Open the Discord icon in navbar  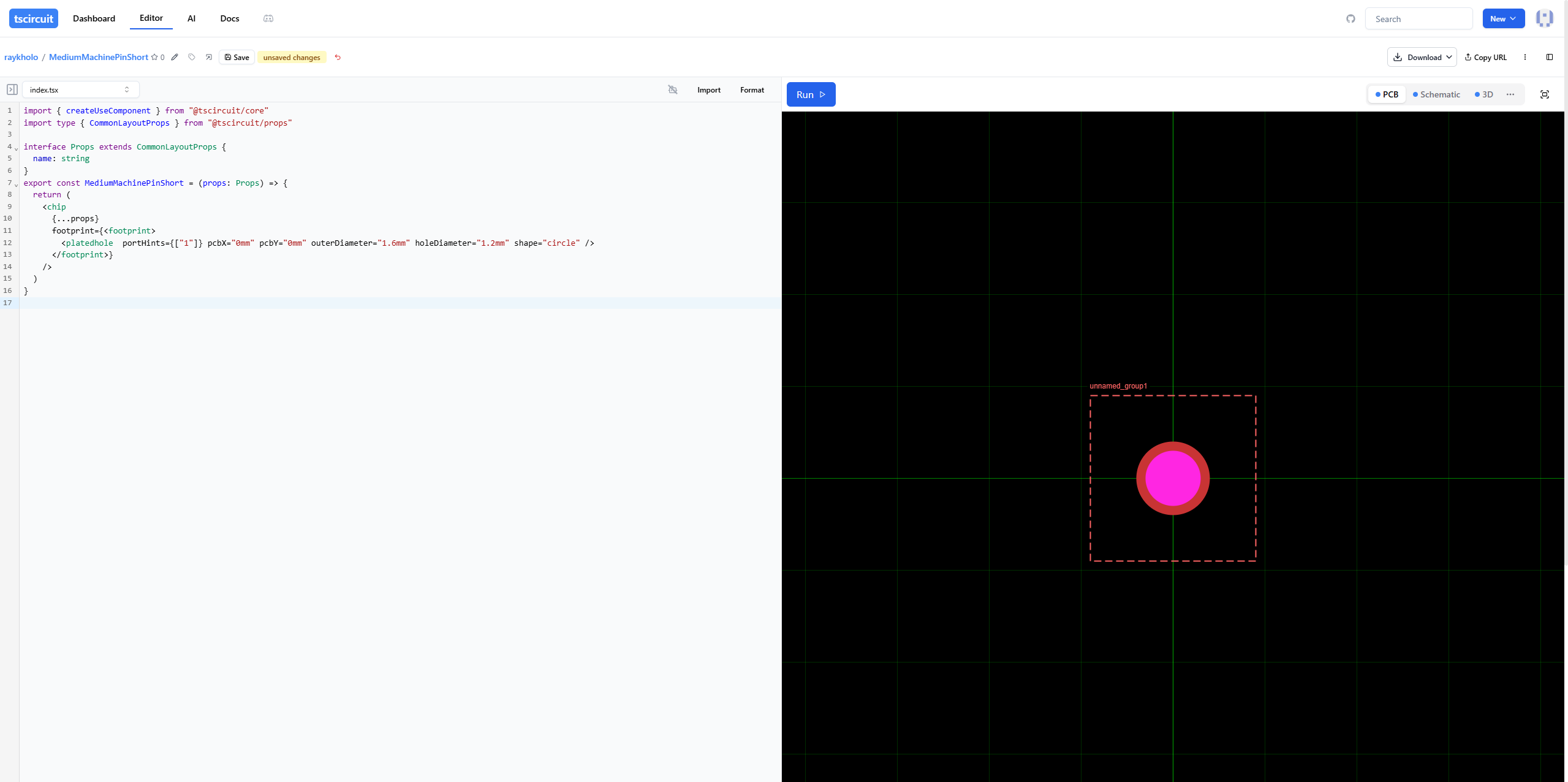(x=268, y=18)
